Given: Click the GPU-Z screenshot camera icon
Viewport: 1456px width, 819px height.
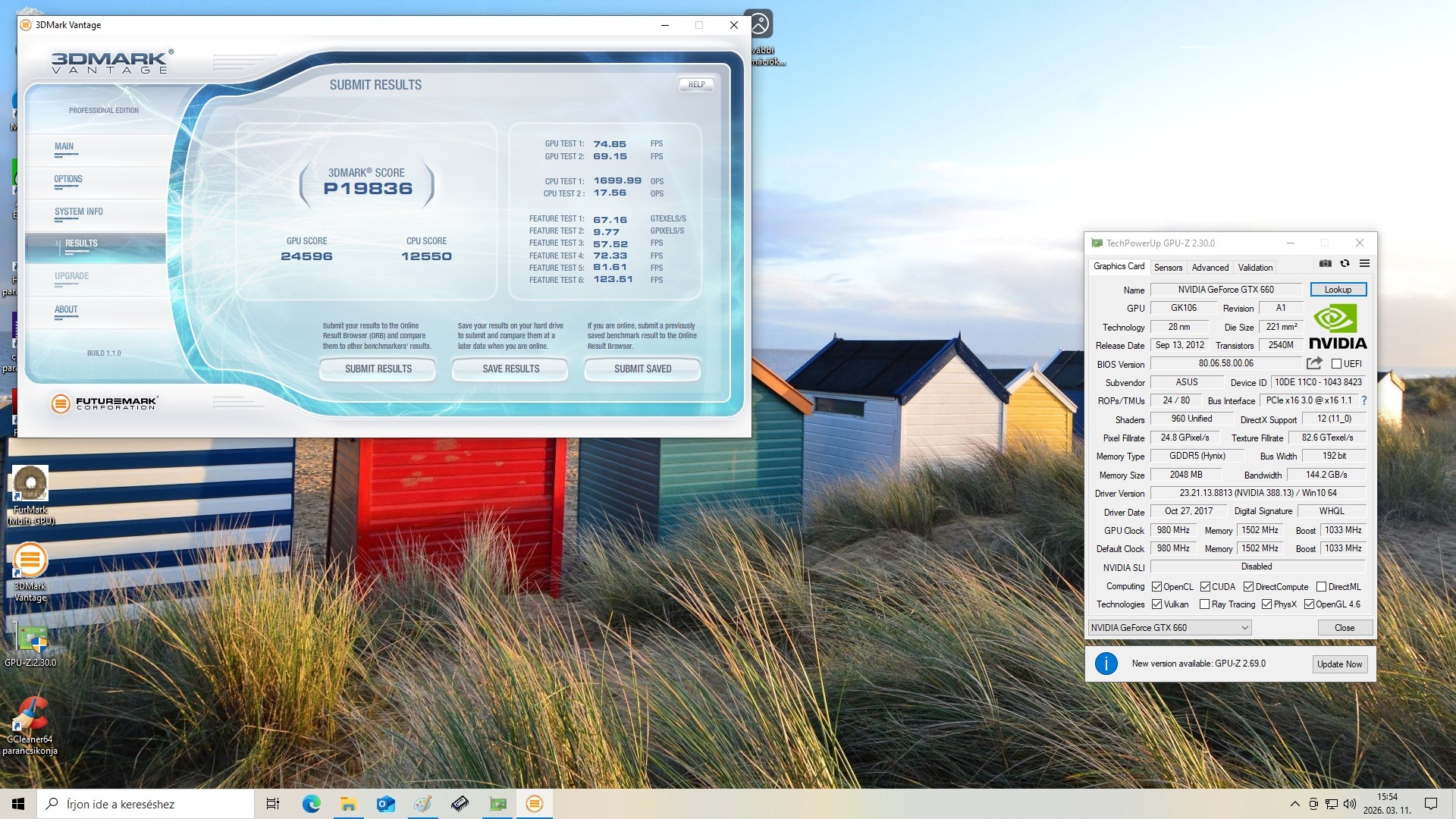Looking at the screenshot, I should 1325,263.
